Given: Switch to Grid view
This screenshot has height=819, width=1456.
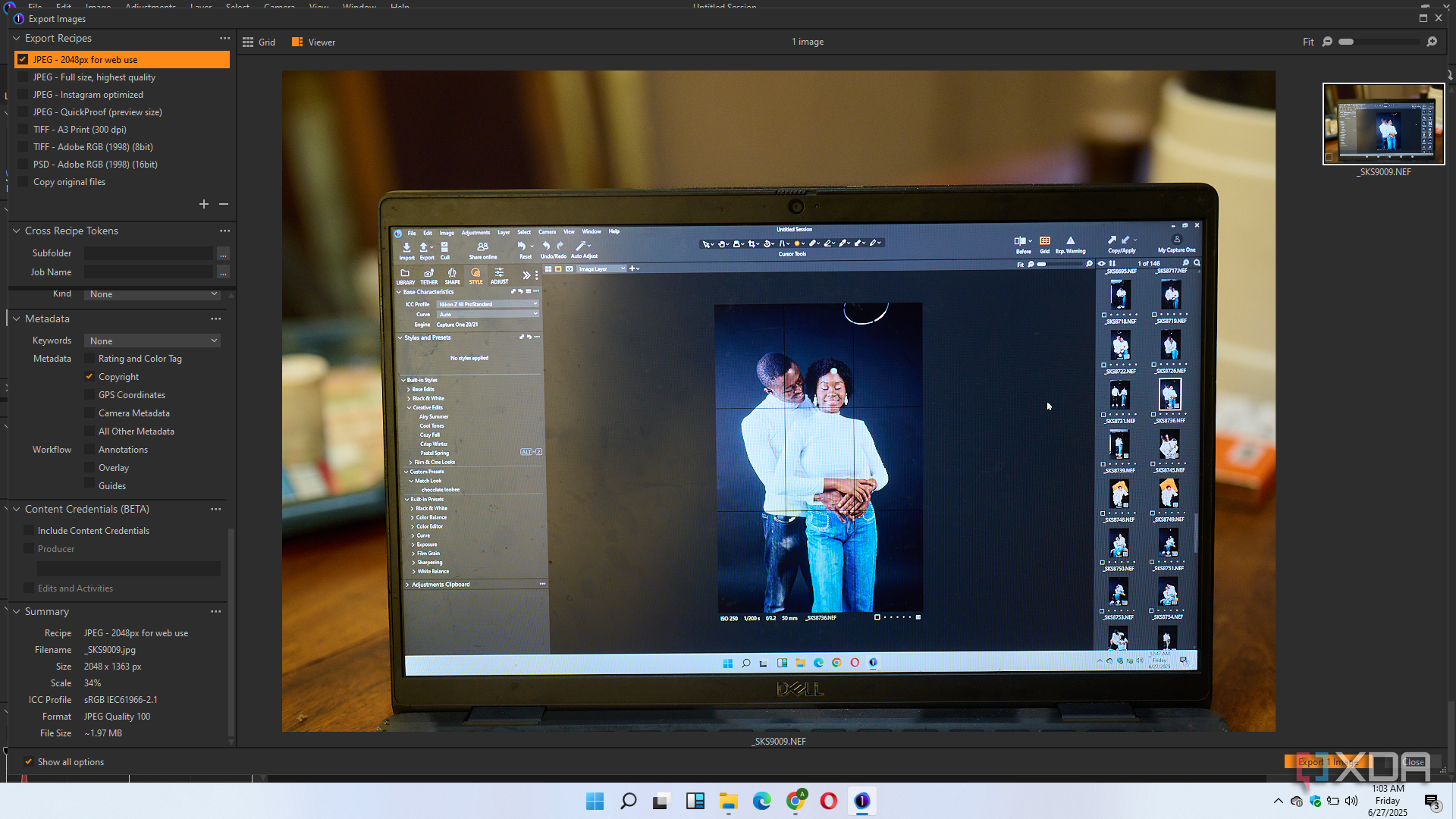Looking at the screenshot, I should 259,42.
